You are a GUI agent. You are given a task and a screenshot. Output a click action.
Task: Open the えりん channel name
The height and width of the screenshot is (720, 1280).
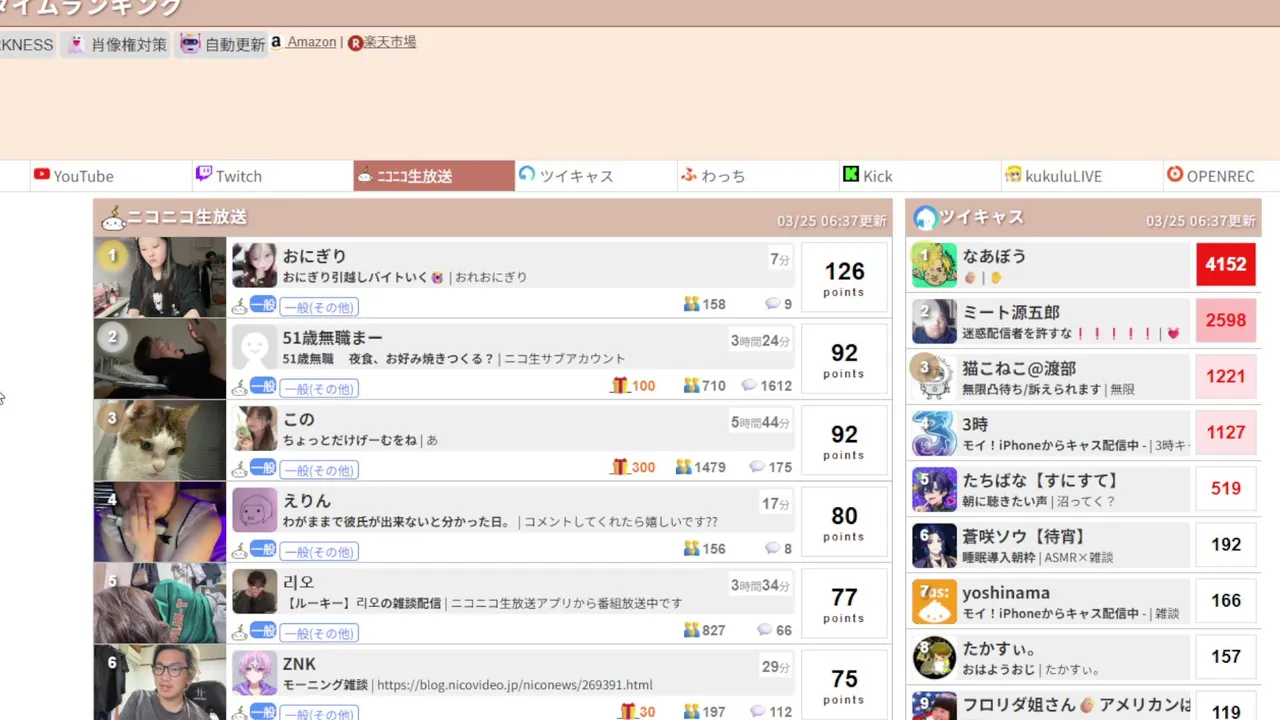click(306, 501)
